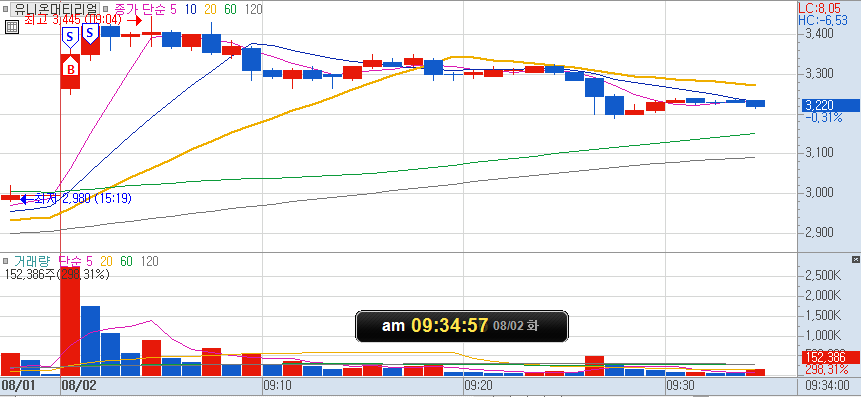The width and height of the screenshot is (861, 397).
Task: Click the 2,000K volume axis label
Action: tap(822, 295)
